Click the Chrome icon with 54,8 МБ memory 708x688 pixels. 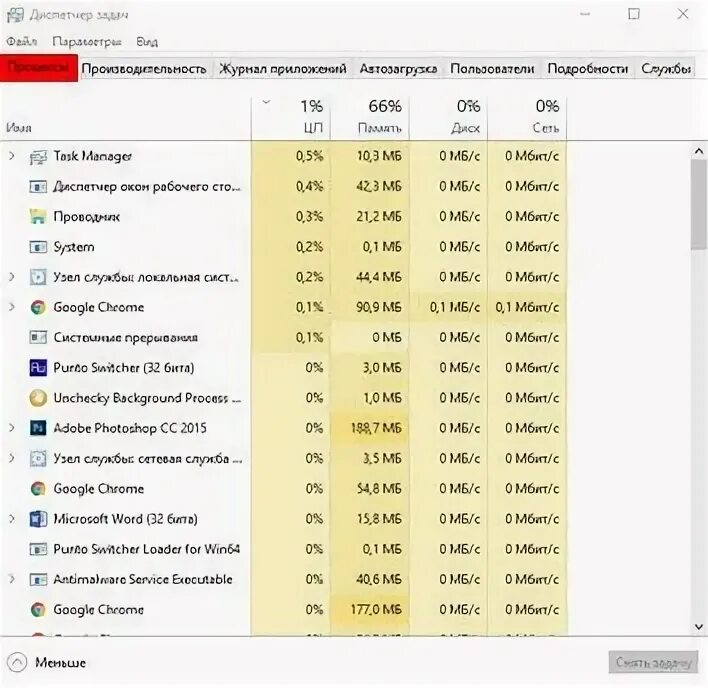(x=38, y=489)
